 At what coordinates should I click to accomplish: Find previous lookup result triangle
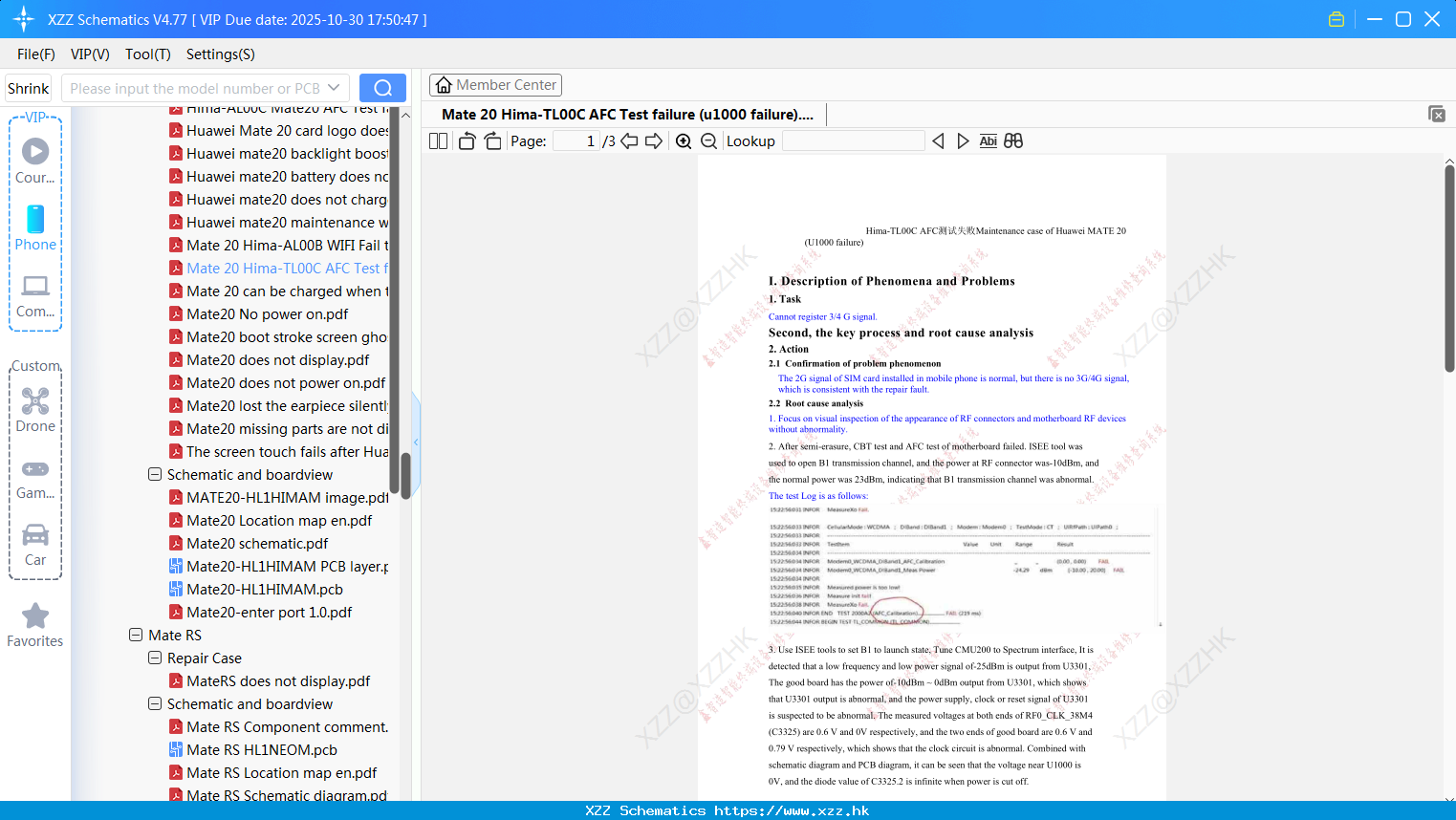point(938,140)
